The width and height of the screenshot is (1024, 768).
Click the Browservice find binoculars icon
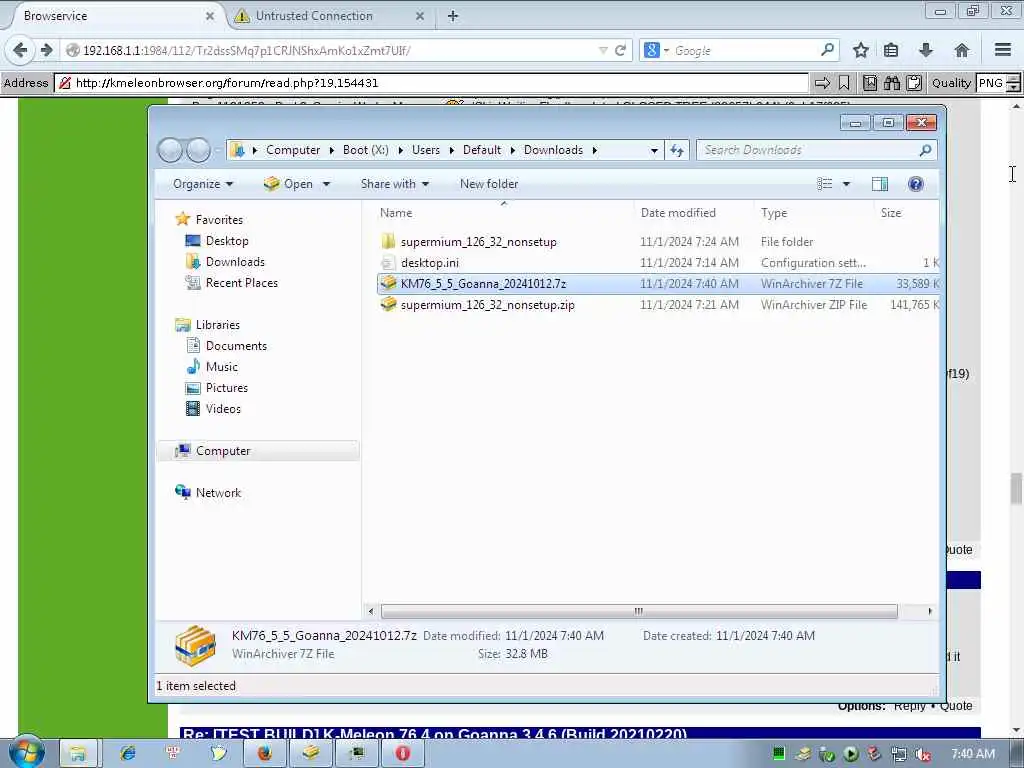tap(892, 83)
